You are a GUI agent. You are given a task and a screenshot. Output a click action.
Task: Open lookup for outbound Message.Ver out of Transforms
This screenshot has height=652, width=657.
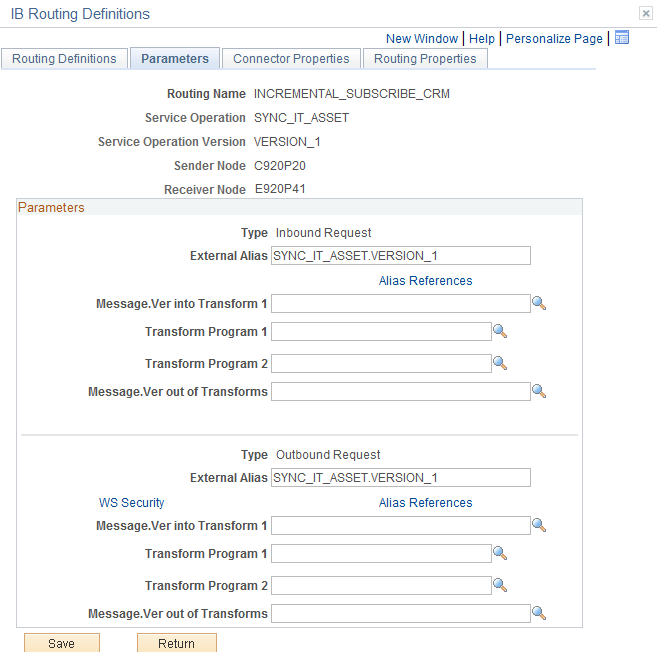(539, 613)
